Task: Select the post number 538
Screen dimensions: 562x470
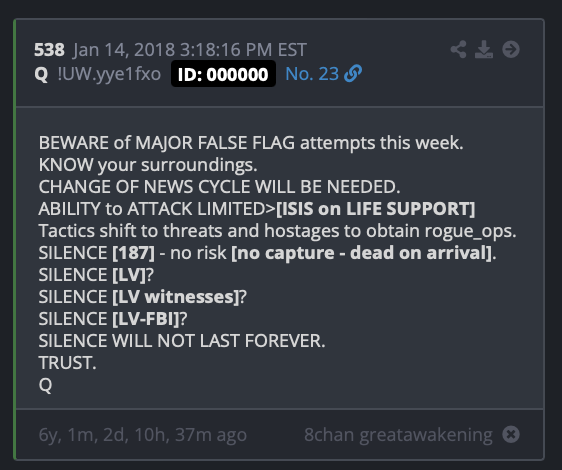Action: point(49,49)
